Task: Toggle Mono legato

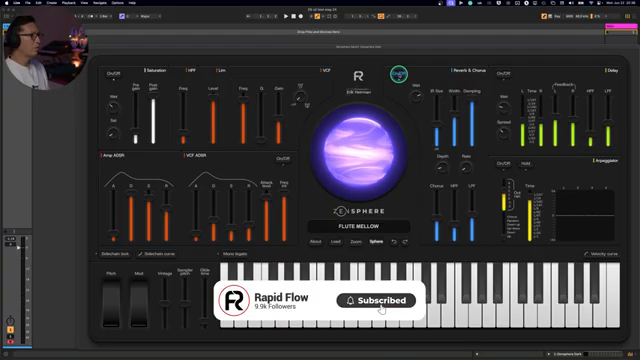Action: [235, 254]
